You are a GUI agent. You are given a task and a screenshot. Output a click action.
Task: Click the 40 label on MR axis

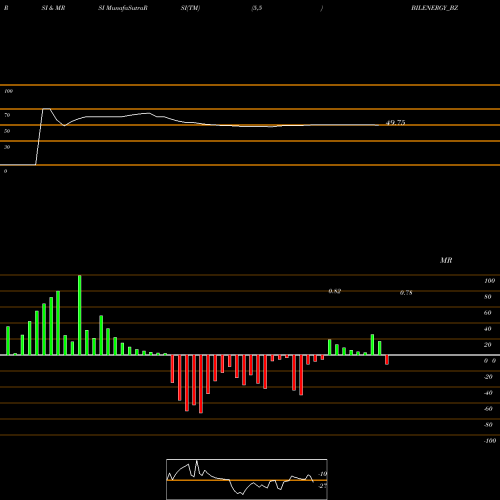tap(488, 329)
